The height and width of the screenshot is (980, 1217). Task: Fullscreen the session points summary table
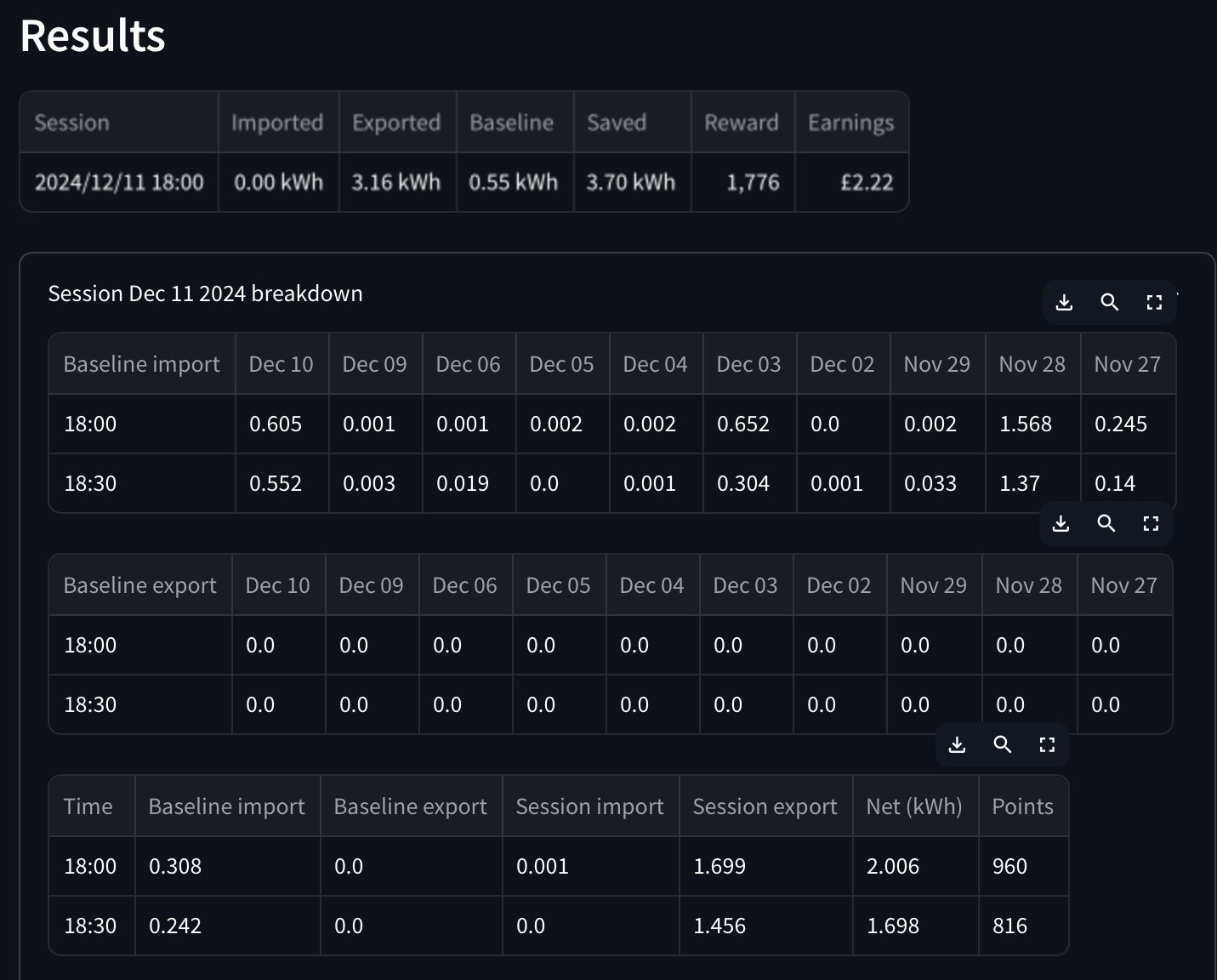click(x=1047, y=744)
